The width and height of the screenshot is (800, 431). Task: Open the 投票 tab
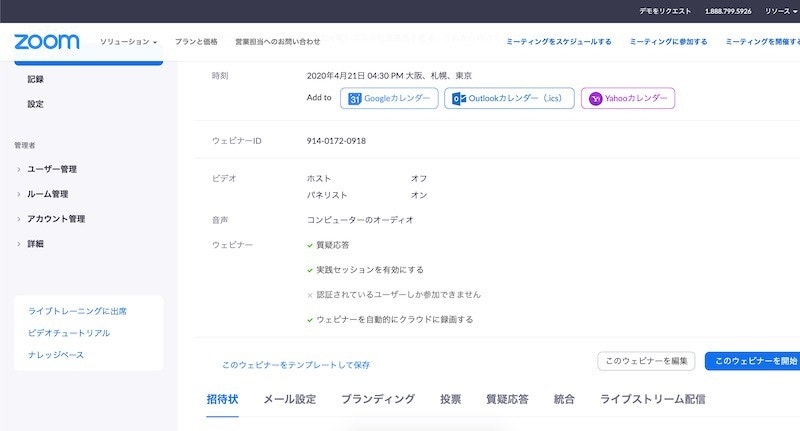[450, 399]
